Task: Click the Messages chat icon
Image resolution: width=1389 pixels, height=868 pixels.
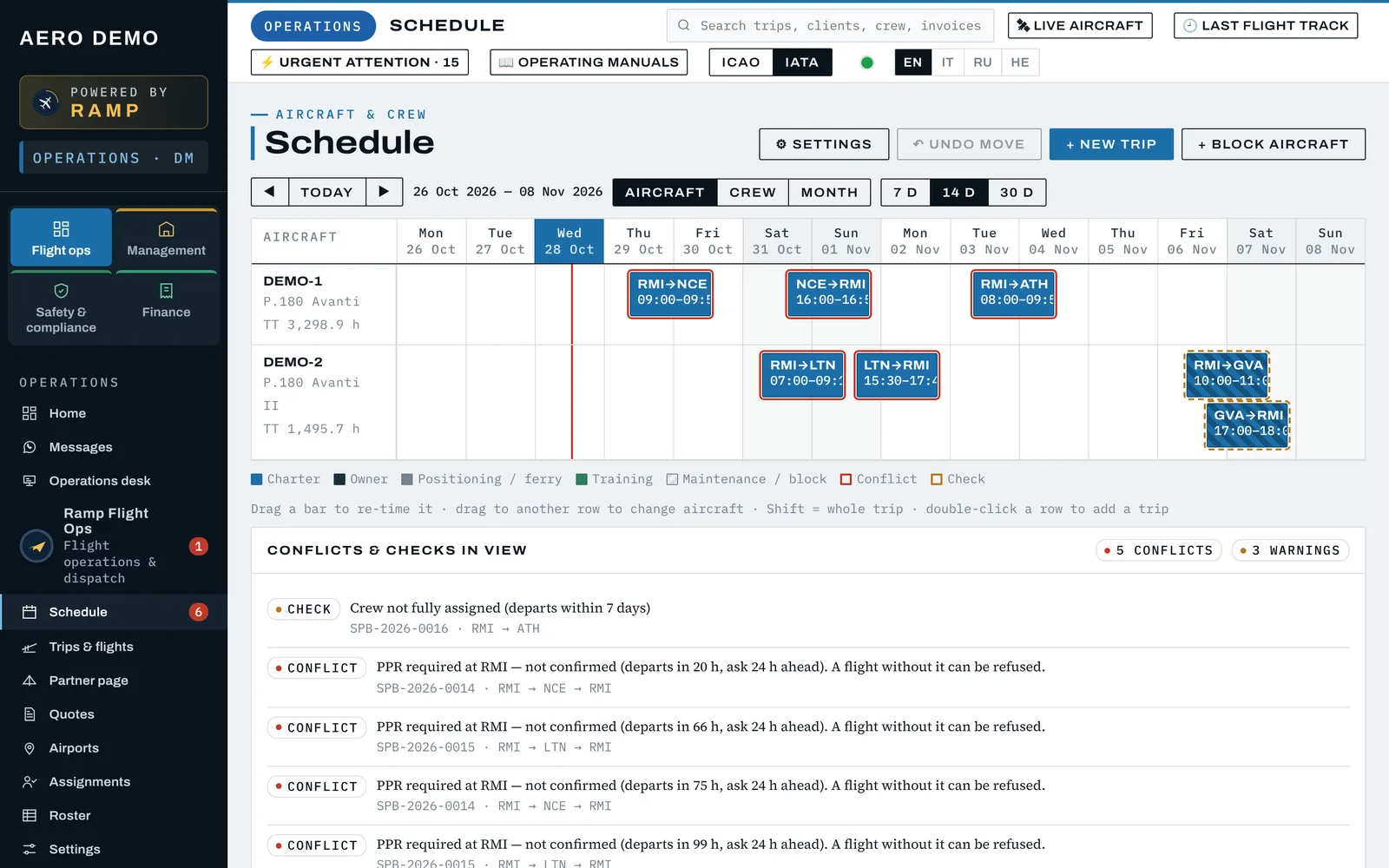Action: coord(30,447)
